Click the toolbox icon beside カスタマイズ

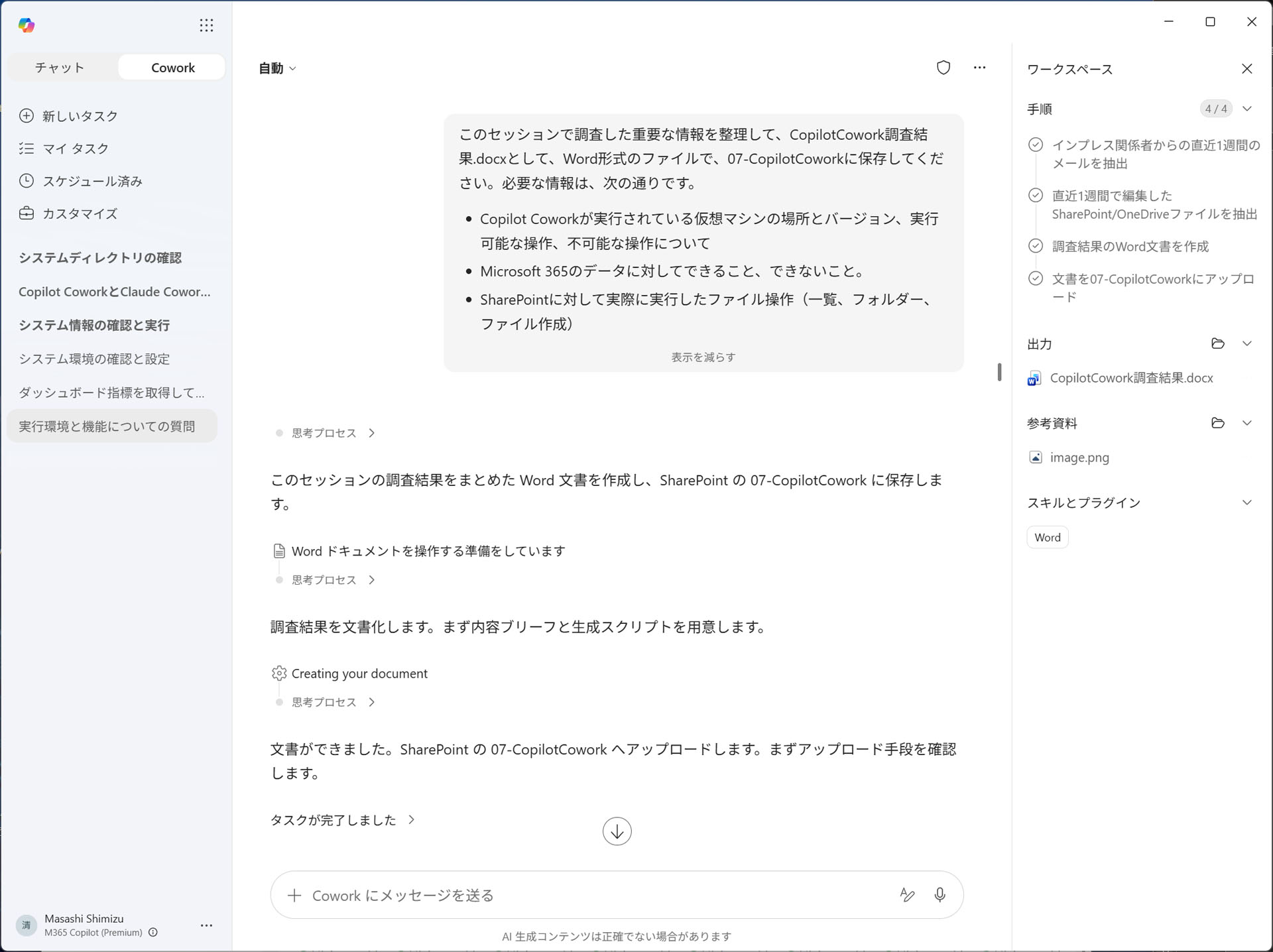pos(27,213)
